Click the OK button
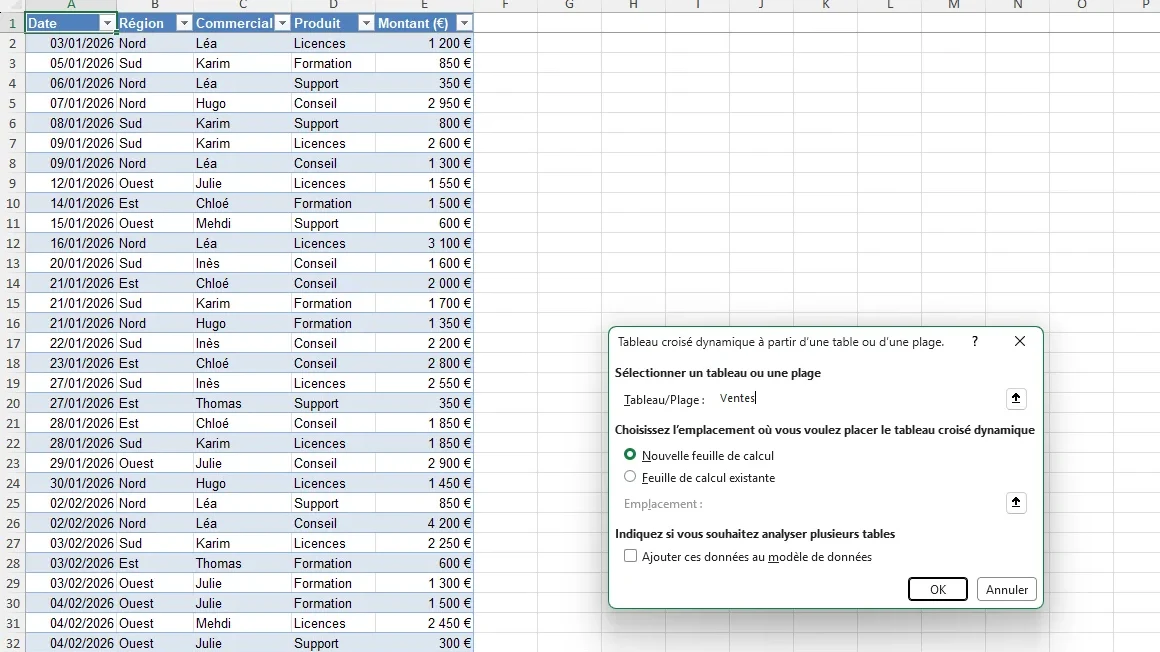Viewport: 1160px width, 652px height. pyautogui.click(x=937, y=589)
